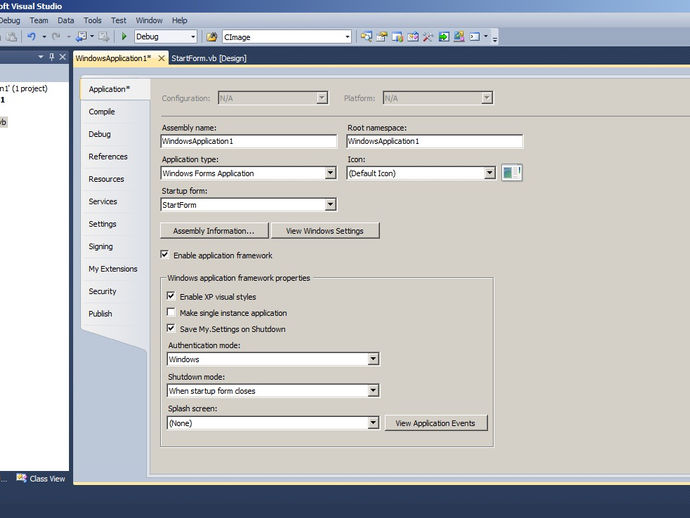Expand the Startup form dropdown

click(x=330, y=205)
